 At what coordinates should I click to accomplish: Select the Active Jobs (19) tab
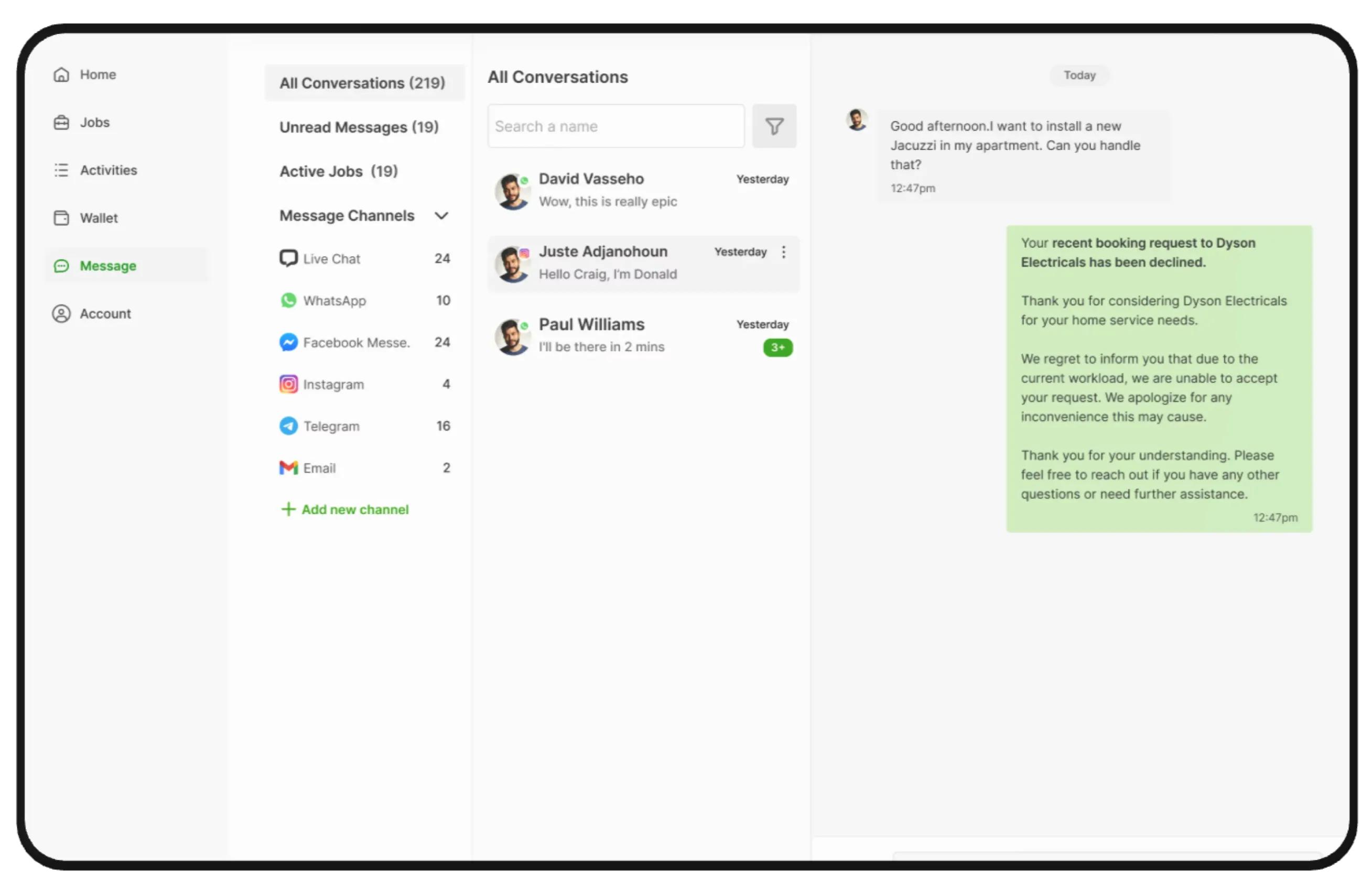338,172
